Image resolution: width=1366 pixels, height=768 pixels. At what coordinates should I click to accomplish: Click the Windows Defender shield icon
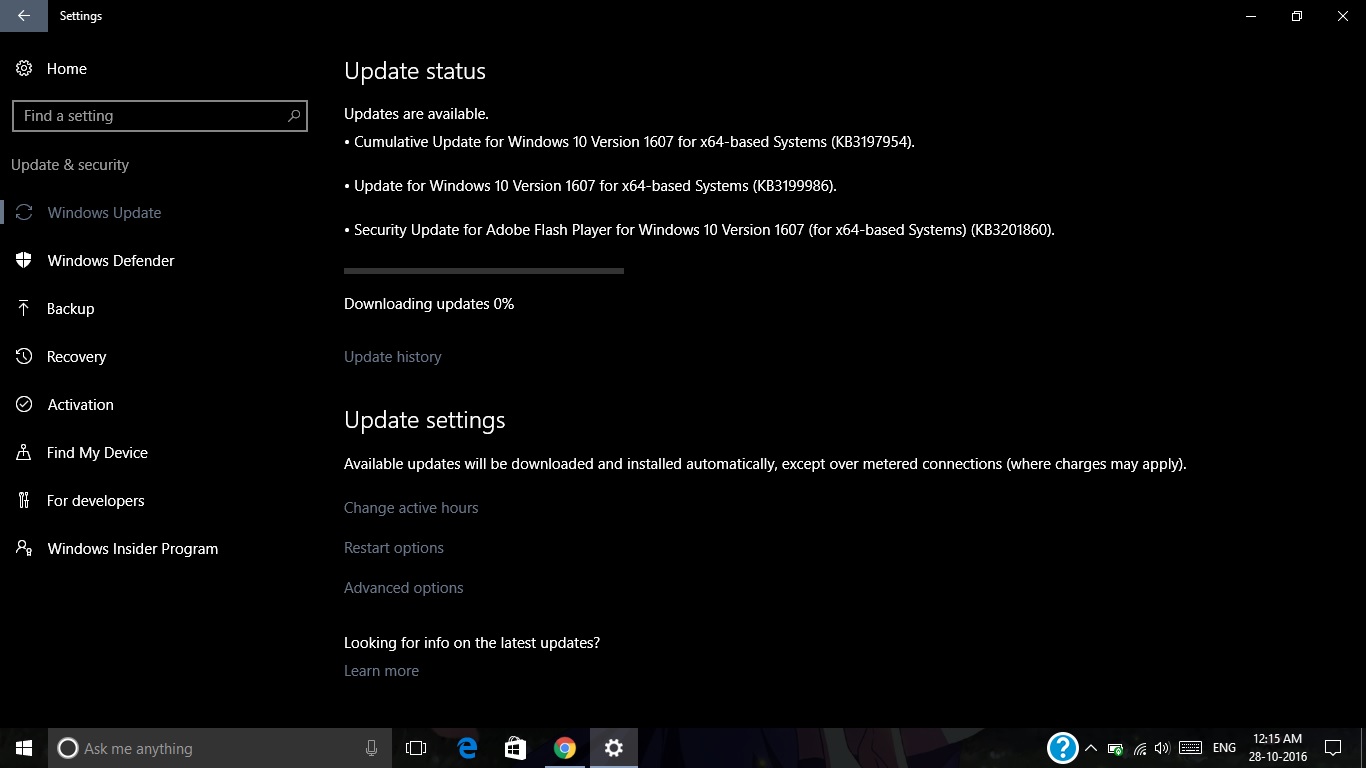click(x=24, y=261)
